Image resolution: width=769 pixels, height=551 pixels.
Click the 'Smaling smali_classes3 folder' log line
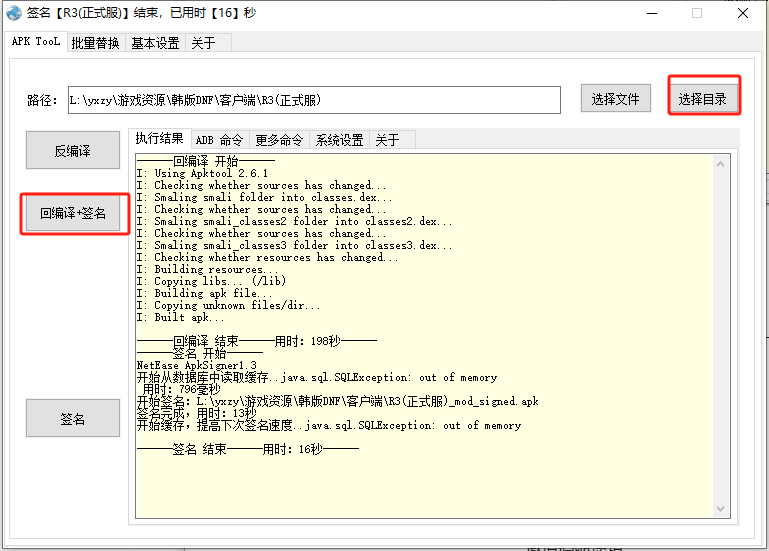point(294,245)
